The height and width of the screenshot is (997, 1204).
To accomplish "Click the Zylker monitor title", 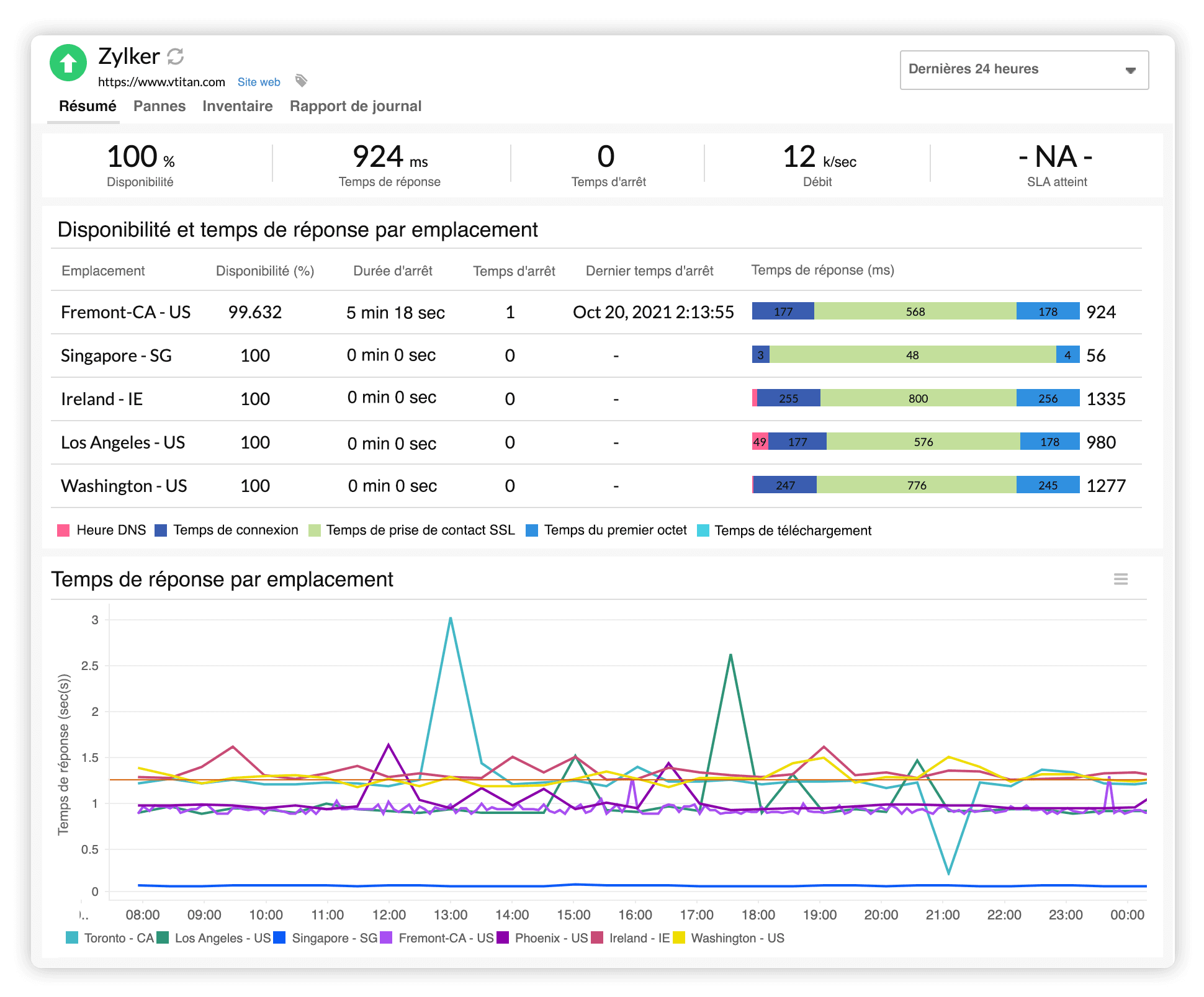I will (x=128, y=56).
